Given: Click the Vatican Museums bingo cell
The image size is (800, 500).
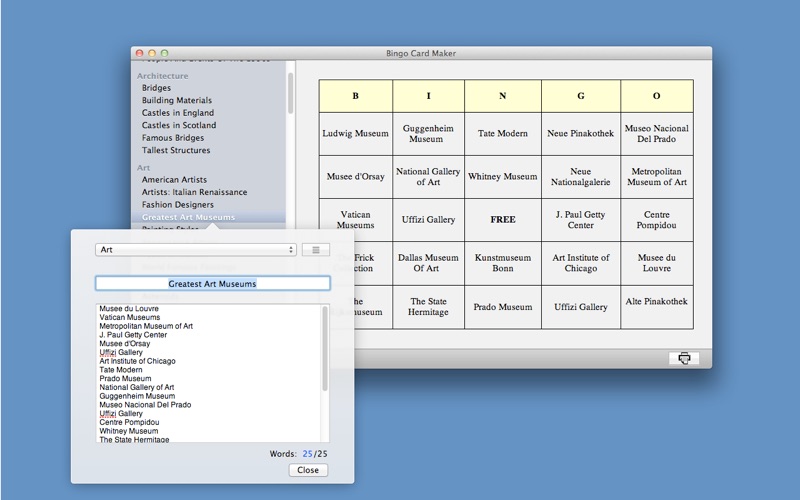Looking at the screenshot, I should coord(356,220).
